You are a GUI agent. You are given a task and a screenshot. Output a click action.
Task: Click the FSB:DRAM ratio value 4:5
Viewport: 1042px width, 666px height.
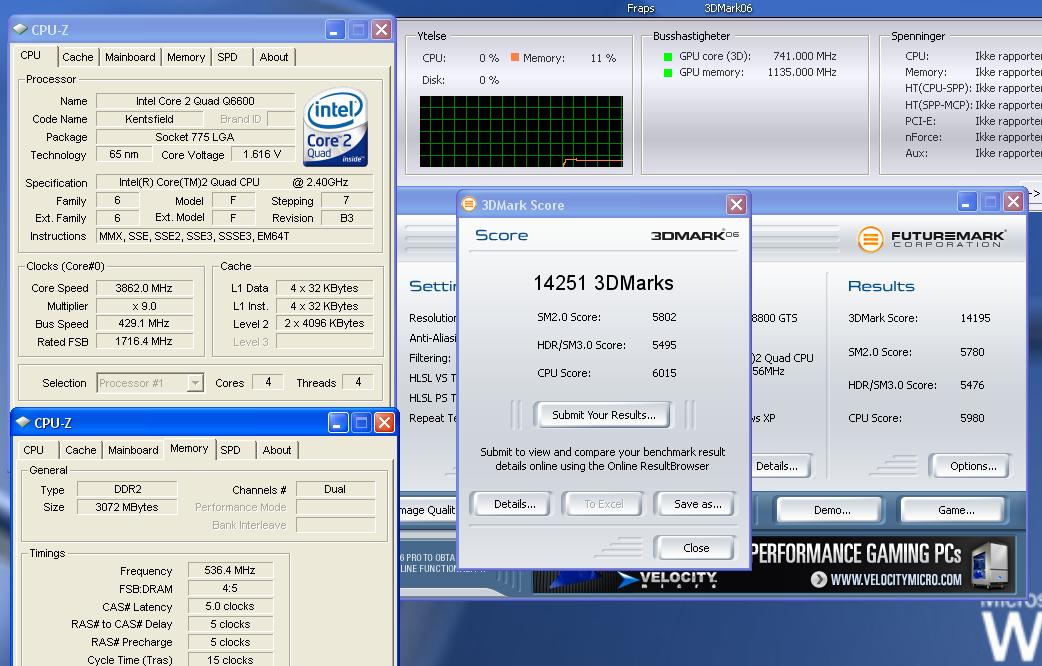click(x=230, y=588)
